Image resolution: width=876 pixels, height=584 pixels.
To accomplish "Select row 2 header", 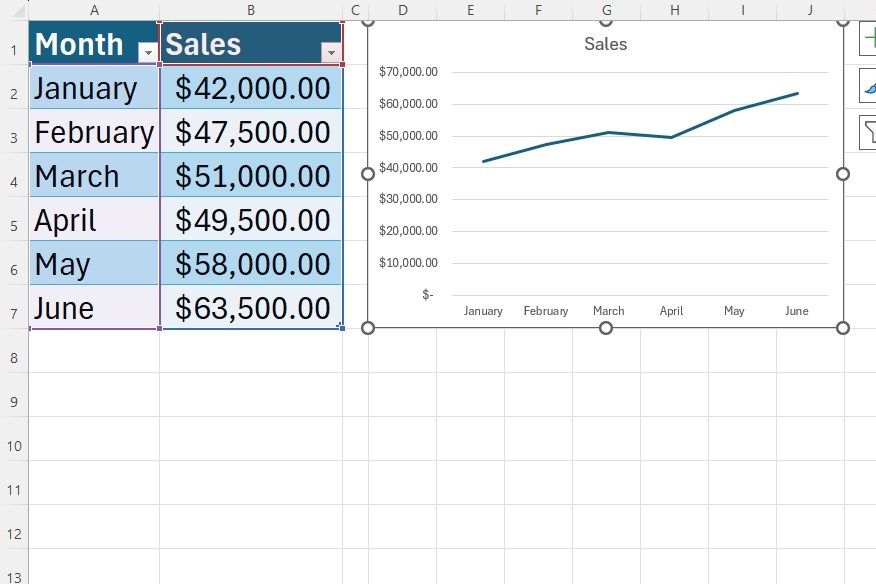I will coord(14,87).
